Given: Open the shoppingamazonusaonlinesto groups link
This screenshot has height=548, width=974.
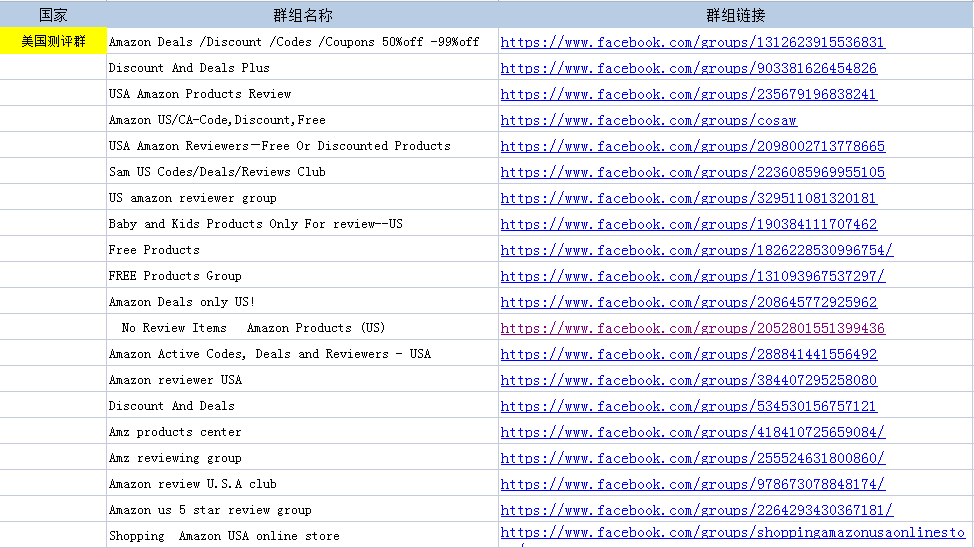Looking at the screenshot, I should (733, 533).
